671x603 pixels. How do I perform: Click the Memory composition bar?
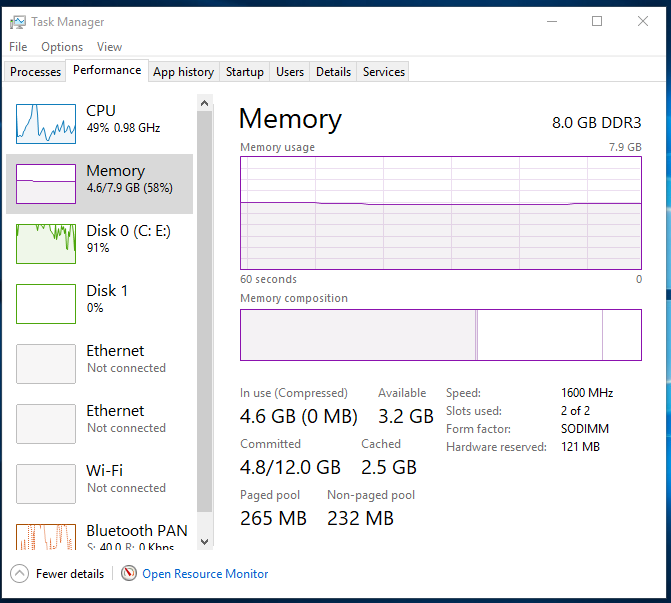(x=440, y=335)
